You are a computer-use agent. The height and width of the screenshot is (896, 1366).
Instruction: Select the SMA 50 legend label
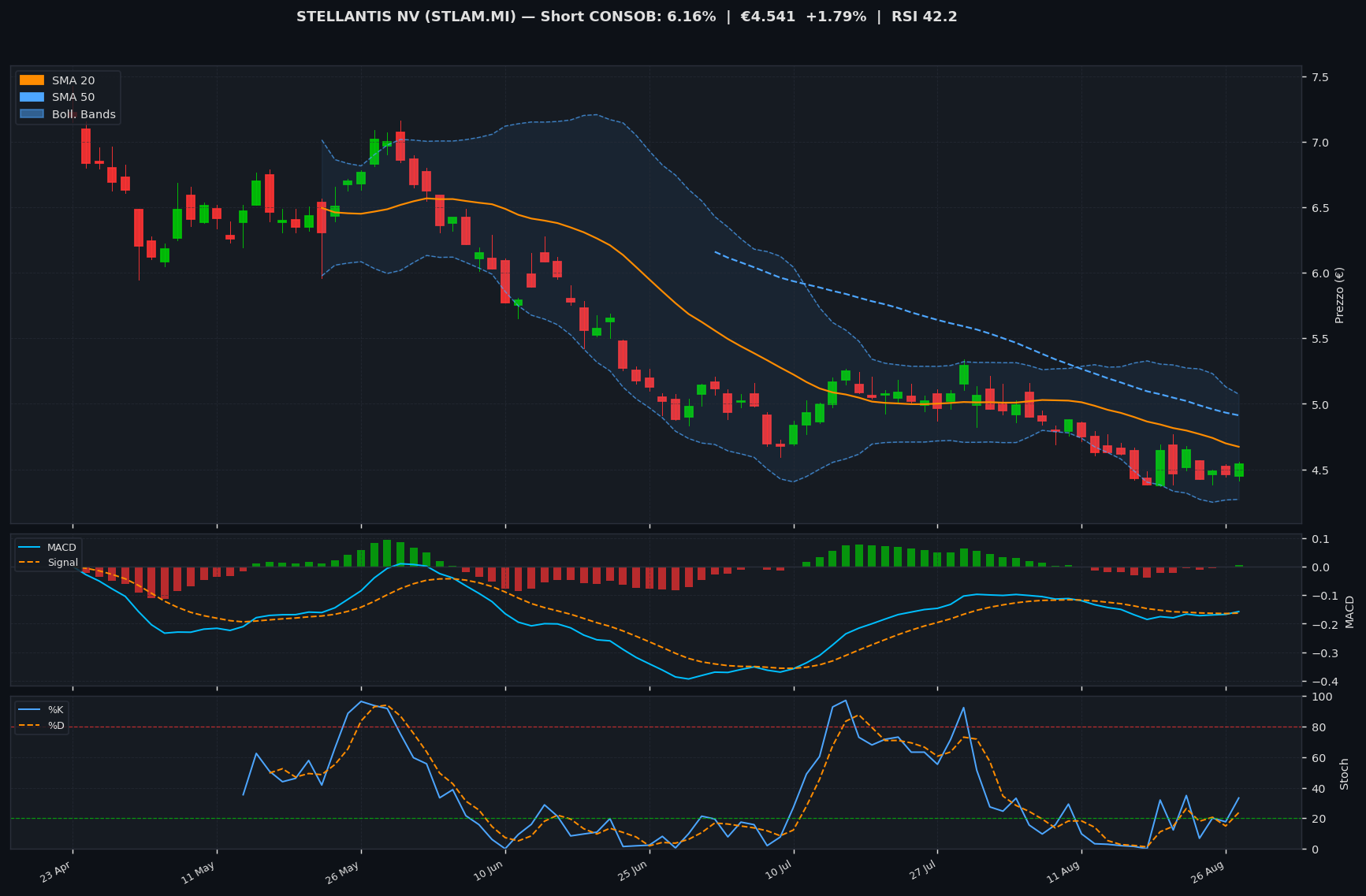tap(73, 98)
